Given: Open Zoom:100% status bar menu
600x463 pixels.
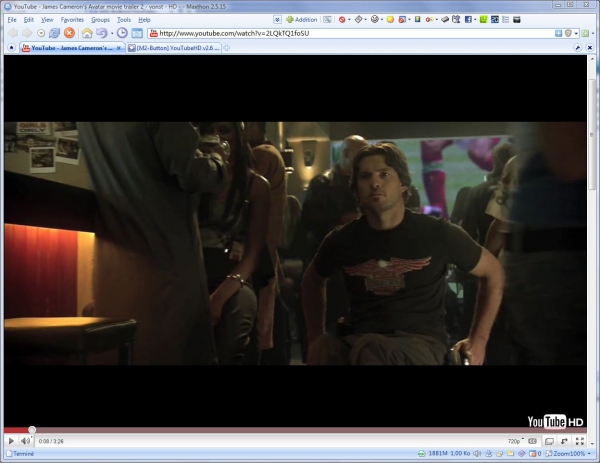Looking at the screenshot, I should (568, 454).
